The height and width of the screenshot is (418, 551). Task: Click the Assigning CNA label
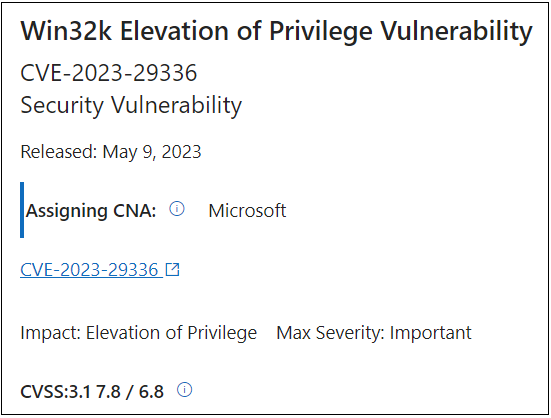91,211
